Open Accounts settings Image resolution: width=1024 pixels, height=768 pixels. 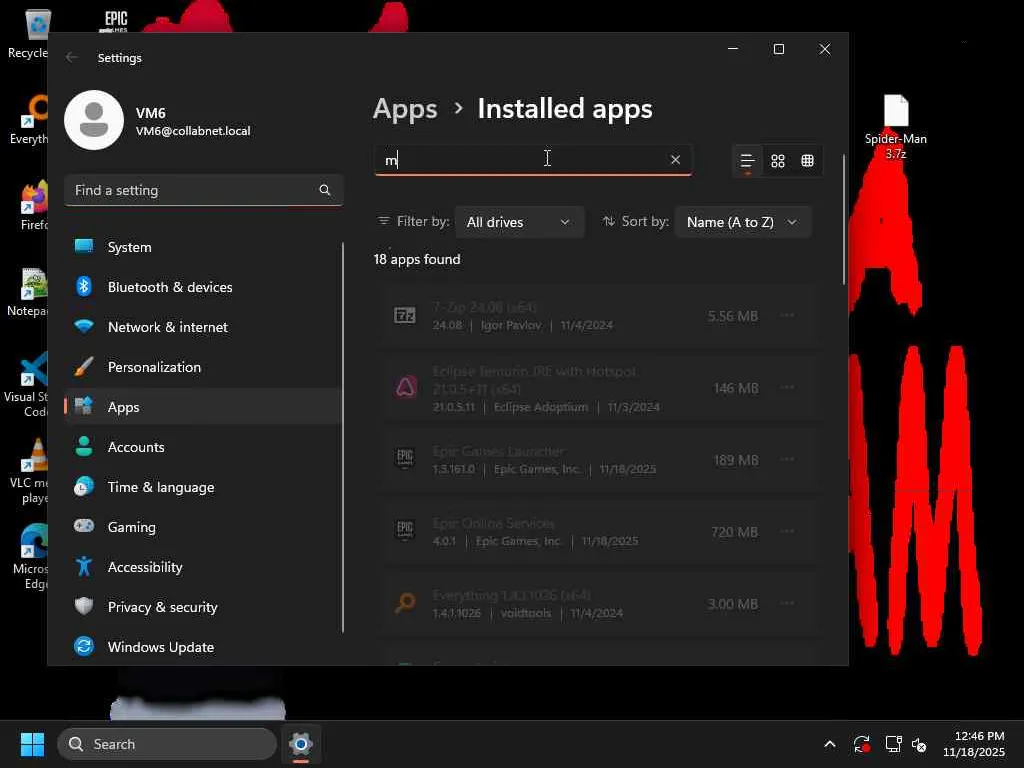pyautogui.click(x=203, y=447)
